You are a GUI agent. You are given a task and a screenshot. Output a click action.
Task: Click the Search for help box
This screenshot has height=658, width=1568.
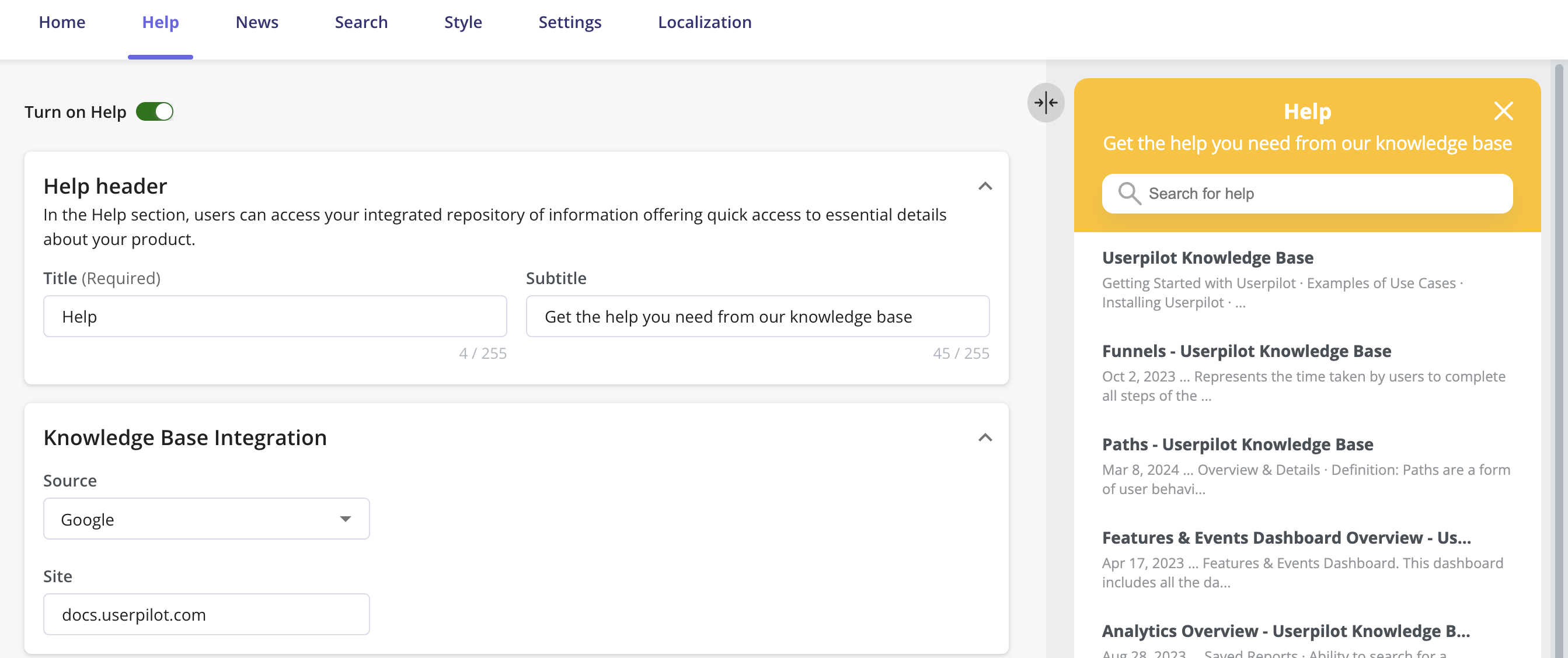(x=1308, y=194)
